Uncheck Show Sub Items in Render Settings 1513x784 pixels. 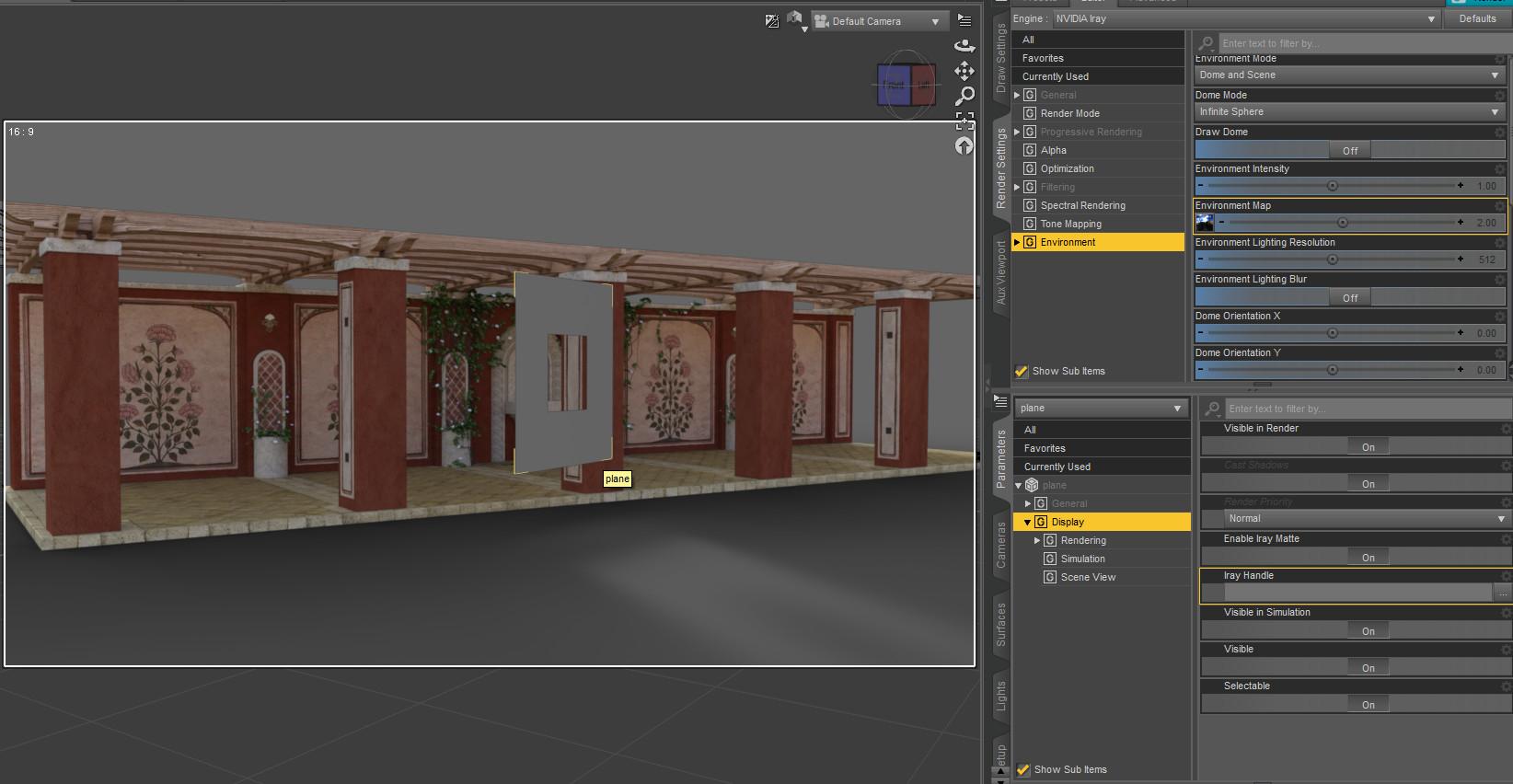coord(1022,372)
